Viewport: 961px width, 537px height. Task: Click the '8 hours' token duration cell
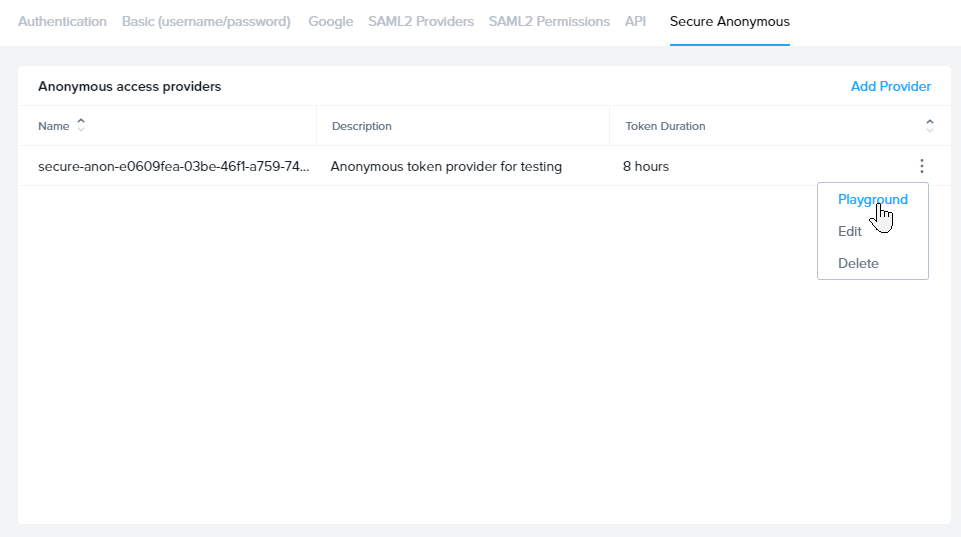(x=646, y=166)
